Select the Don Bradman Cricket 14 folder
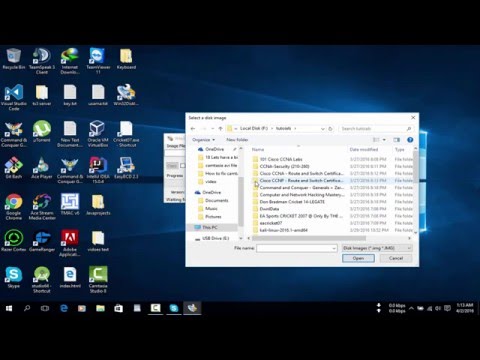 click(292, 202)
